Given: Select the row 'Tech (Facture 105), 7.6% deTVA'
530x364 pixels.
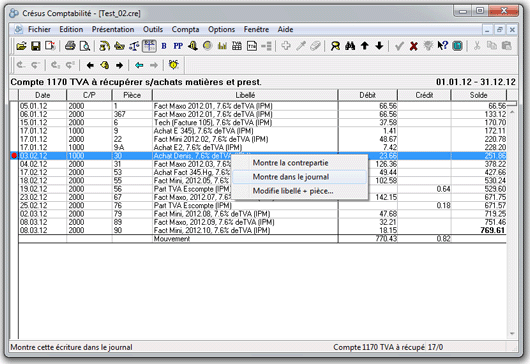Looking at the screenshot, I should 262,122.
